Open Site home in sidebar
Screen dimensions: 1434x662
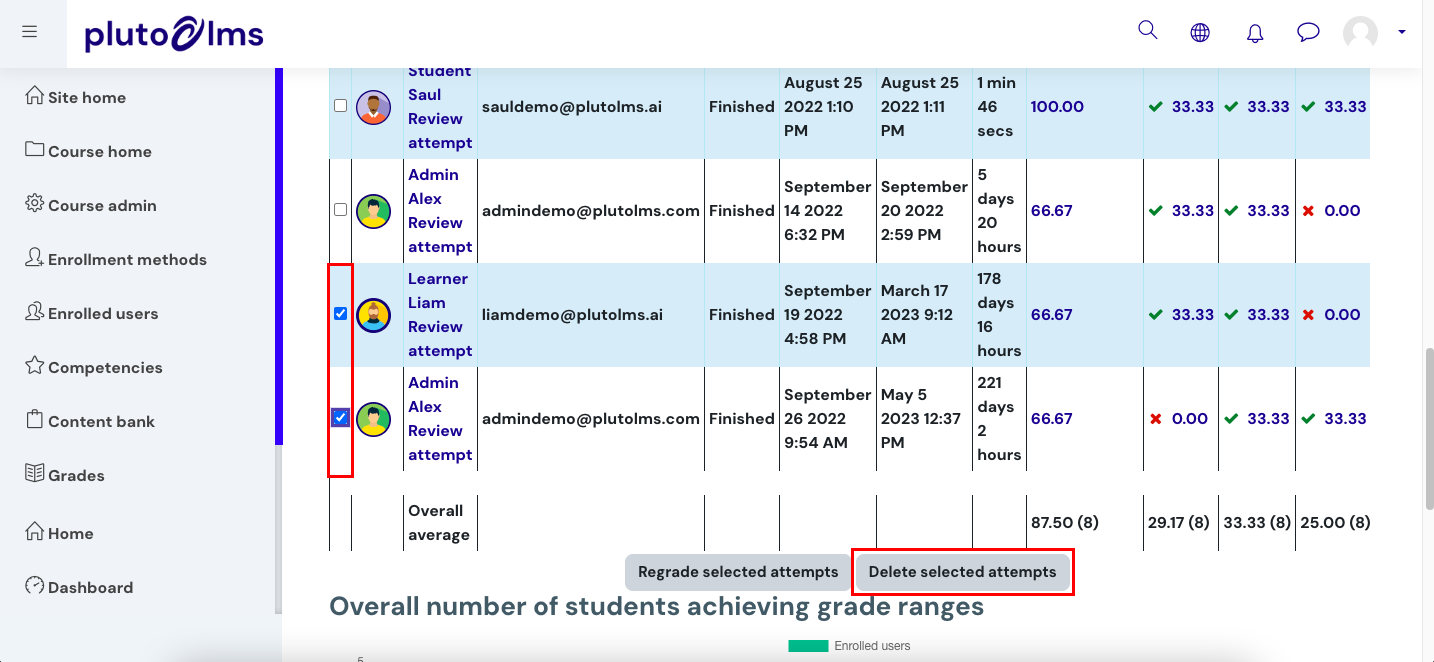point(76,97)
